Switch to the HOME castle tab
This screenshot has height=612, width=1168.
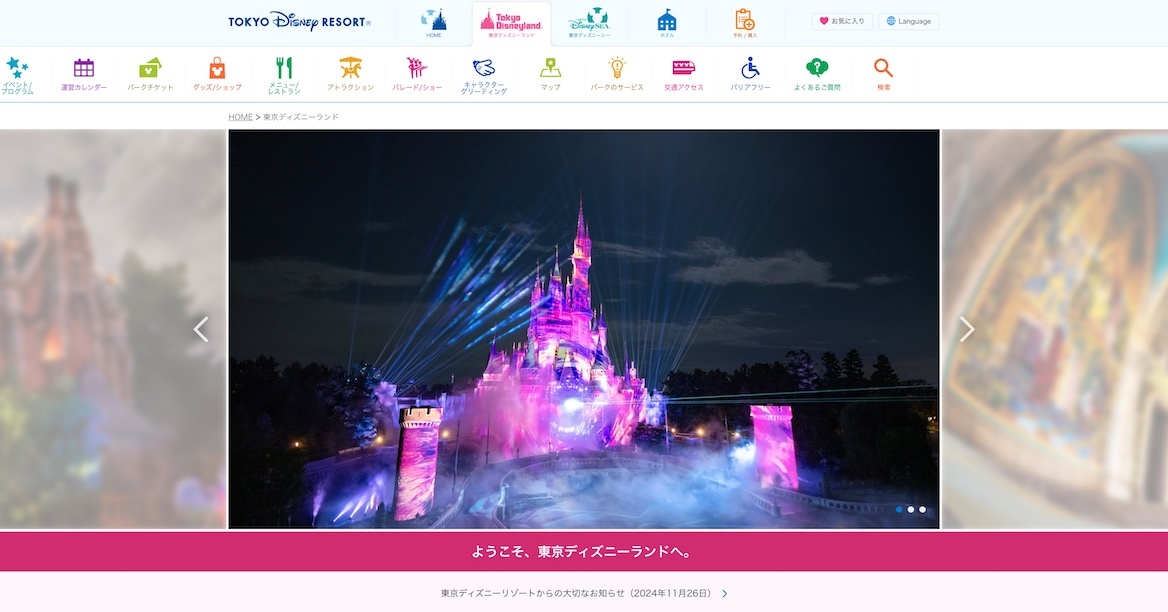[433, 23]
